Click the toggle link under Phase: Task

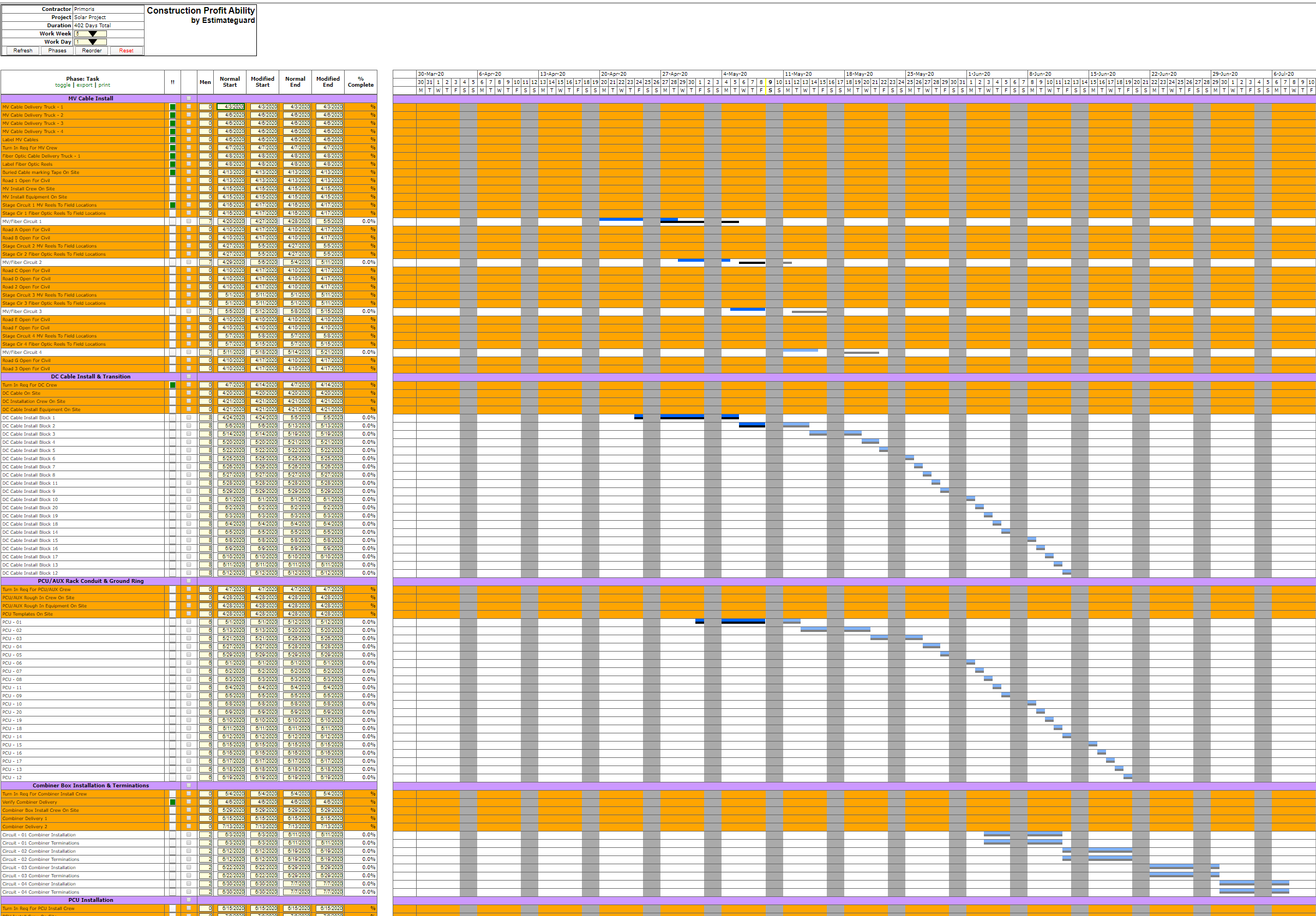coord(63,86)
